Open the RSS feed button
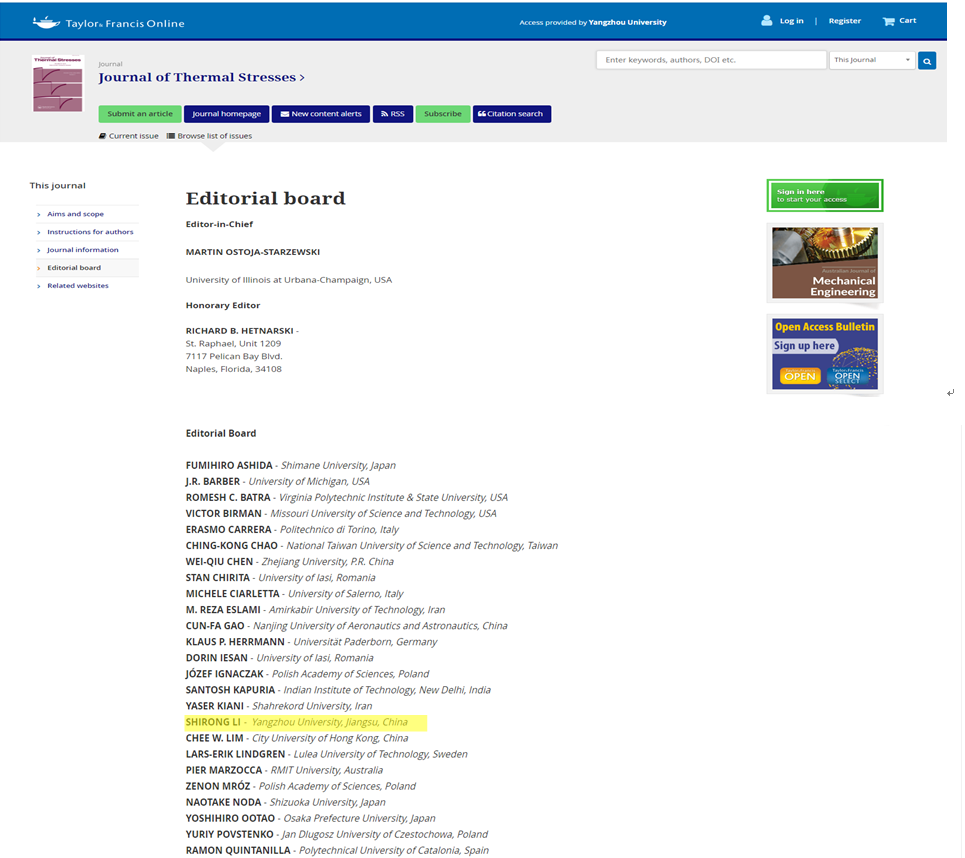Image resolution: width=965 pixels, height=858 pixels. tap(392, 114)
